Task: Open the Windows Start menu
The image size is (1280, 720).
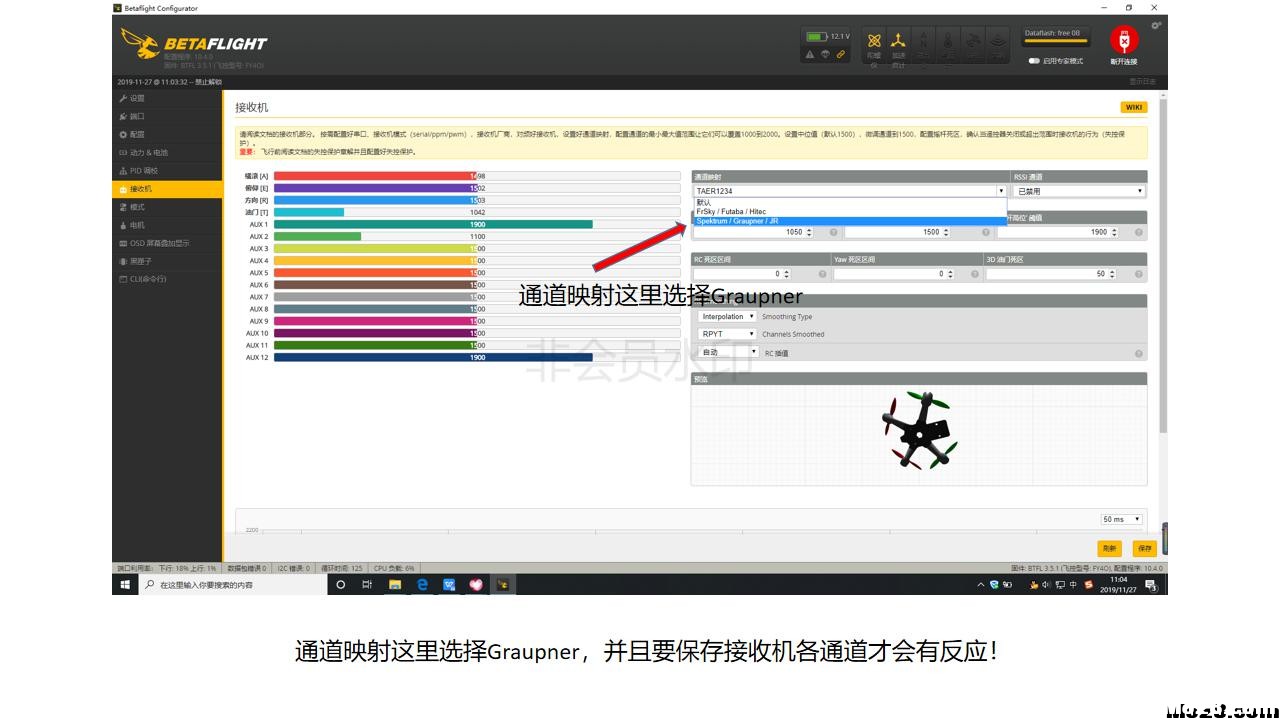Action: click(125, 584)
